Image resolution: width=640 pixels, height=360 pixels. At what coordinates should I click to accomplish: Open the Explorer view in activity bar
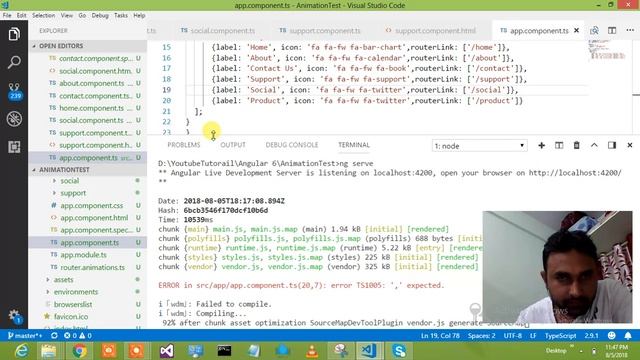(x=14, y=34)
